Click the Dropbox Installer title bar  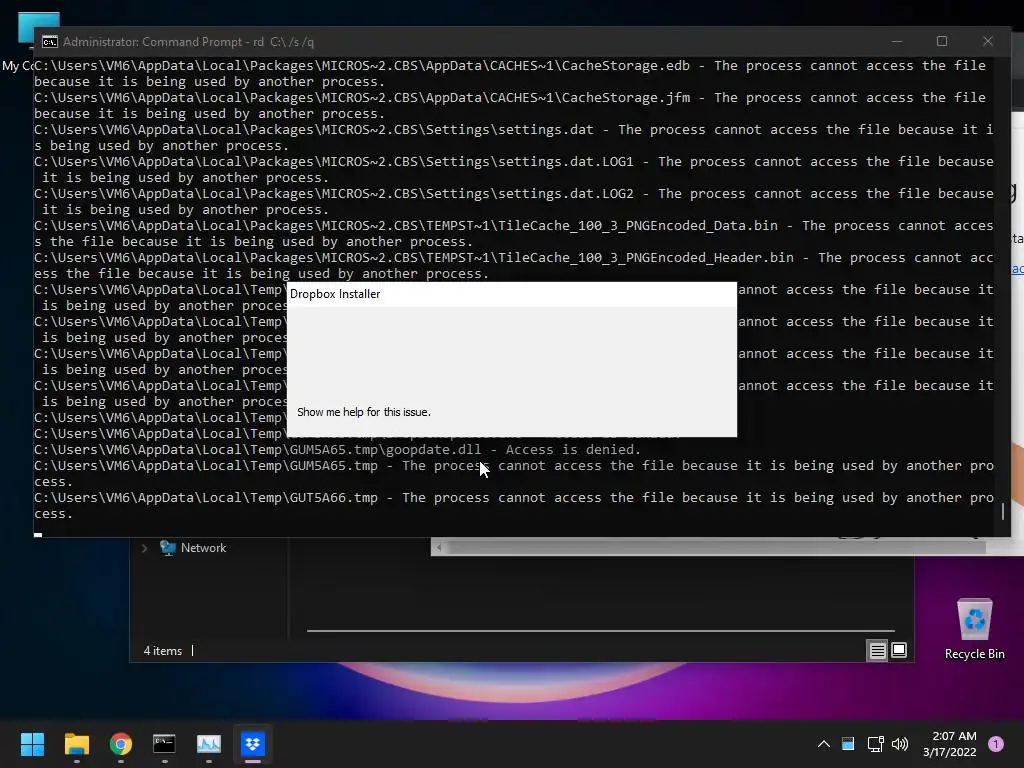[x=512, y=294]
